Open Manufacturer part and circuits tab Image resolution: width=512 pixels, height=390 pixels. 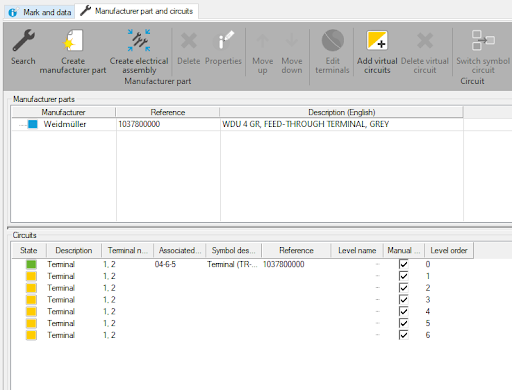point(137,11)
